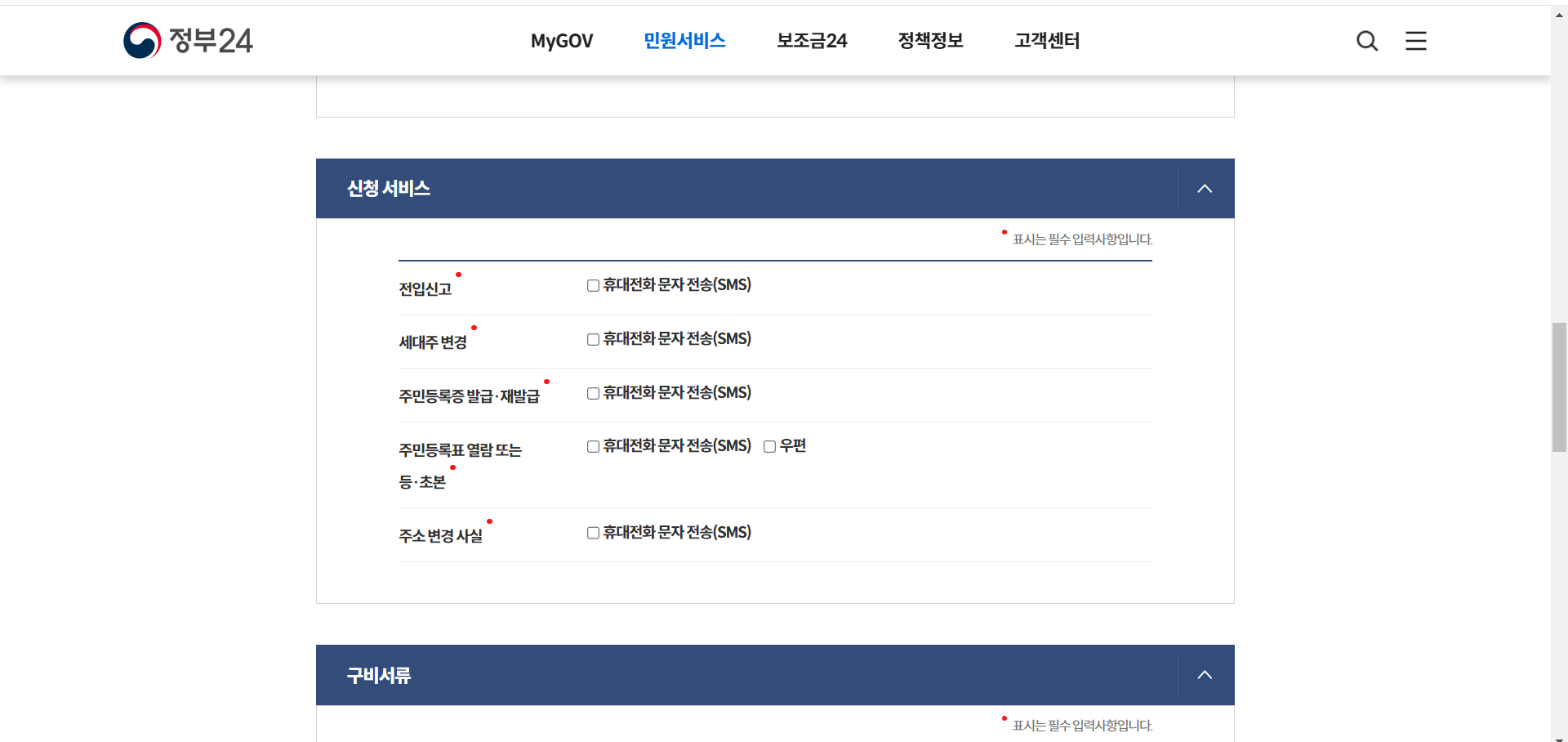The height and width of the screenshot is (742, 1568).
Task: Click the 정부24 taegeuk logo
Action: point(143,40)
